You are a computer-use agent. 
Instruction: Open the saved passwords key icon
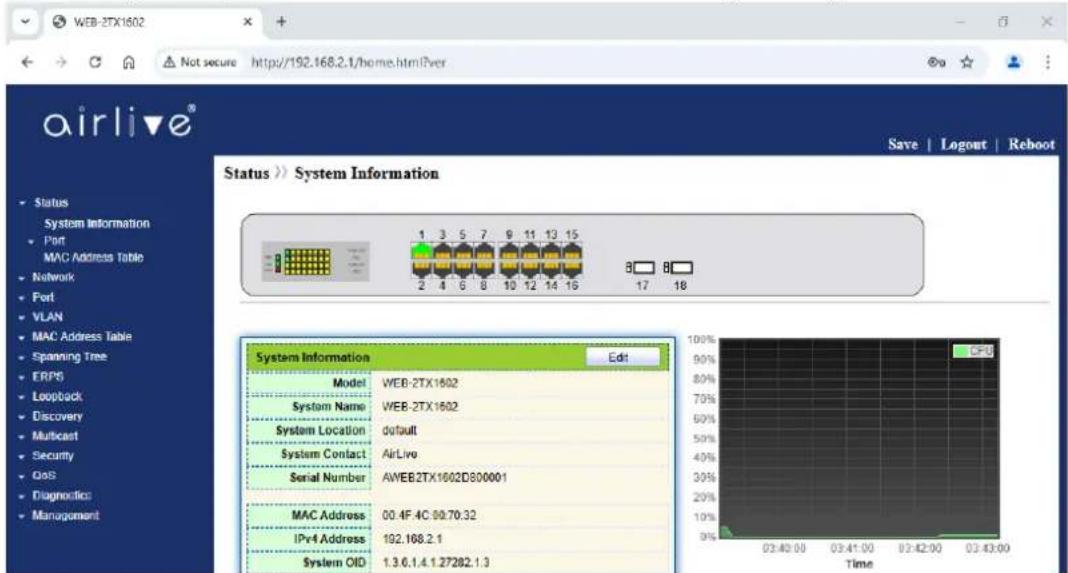(x=937, y=62)
